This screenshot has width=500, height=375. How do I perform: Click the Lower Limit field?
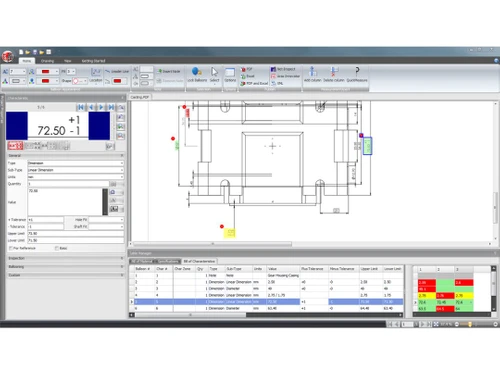pos(76,240)
